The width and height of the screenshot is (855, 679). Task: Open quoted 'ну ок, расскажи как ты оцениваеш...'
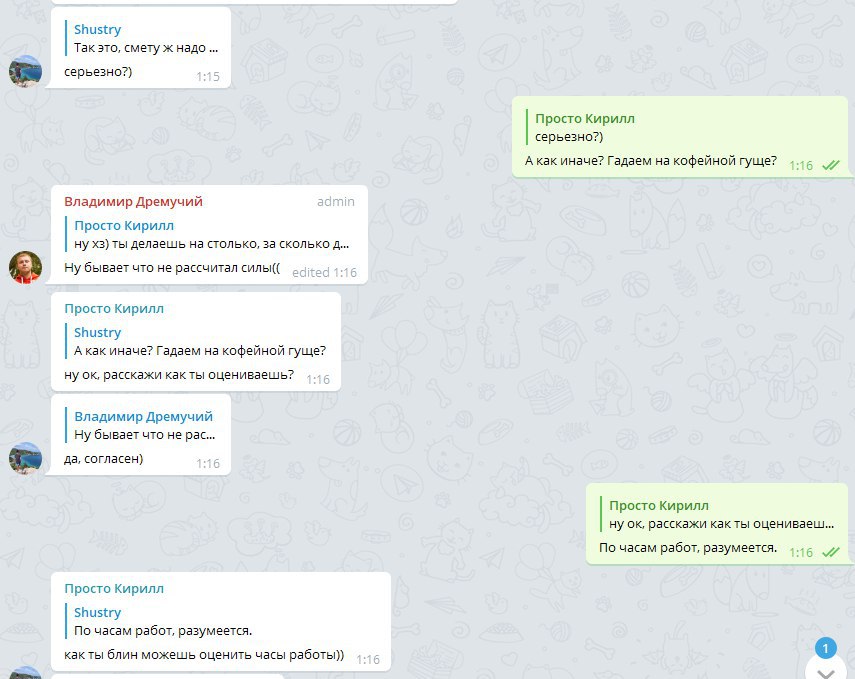click(721, 514)
